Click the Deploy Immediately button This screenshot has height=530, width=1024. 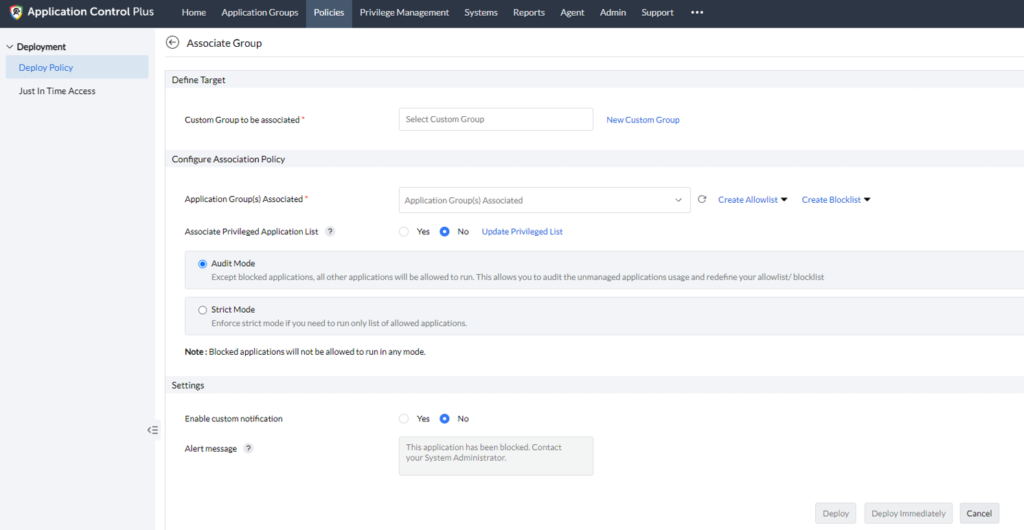tap(908, 514)
